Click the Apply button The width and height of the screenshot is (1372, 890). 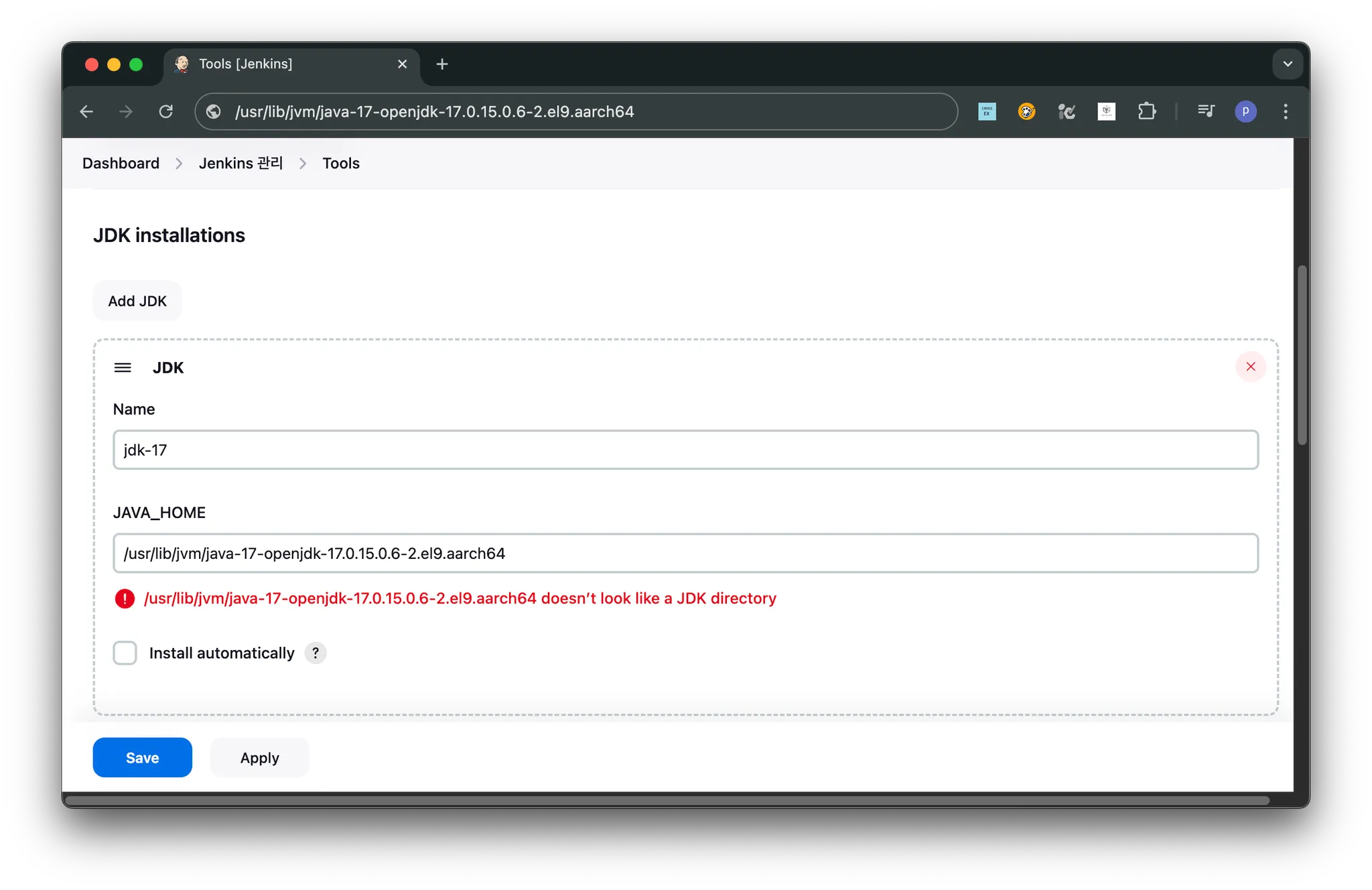point(259,757)
